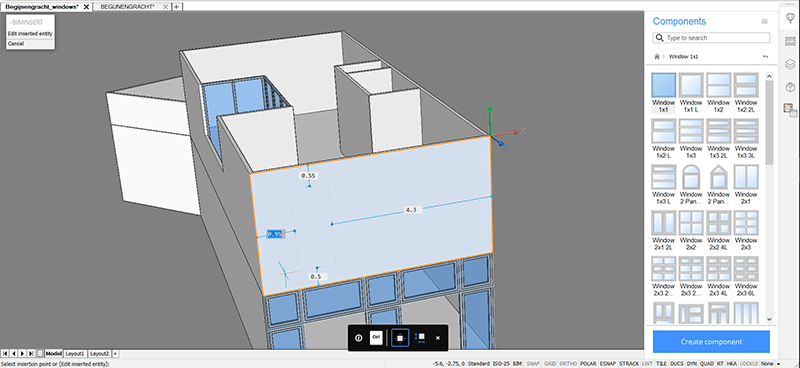Choose the Window 2x1 2L component
Viewport: 800px width, 368px height.
(x=664, y=223)
